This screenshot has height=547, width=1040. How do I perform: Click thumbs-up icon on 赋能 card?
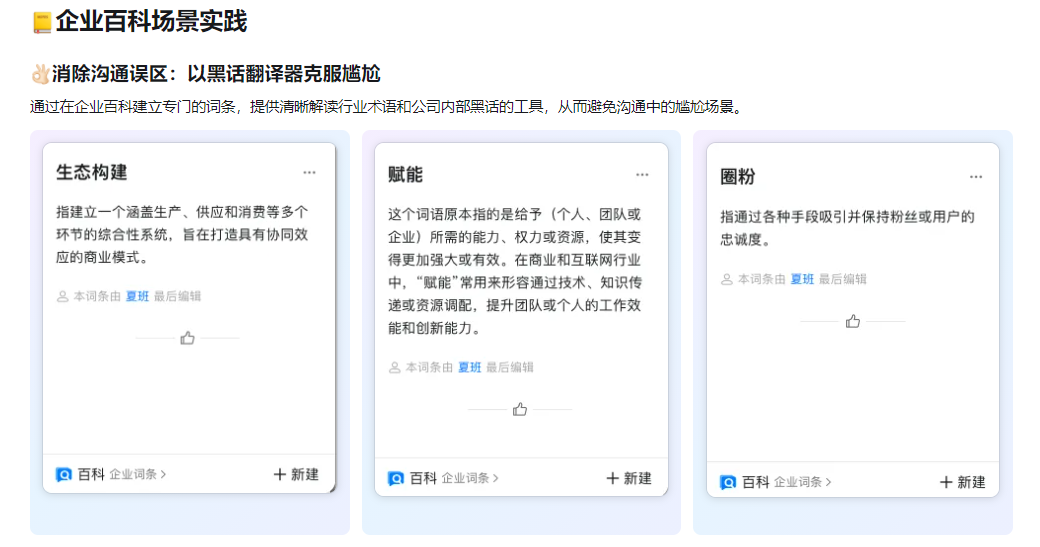point(520,410)
